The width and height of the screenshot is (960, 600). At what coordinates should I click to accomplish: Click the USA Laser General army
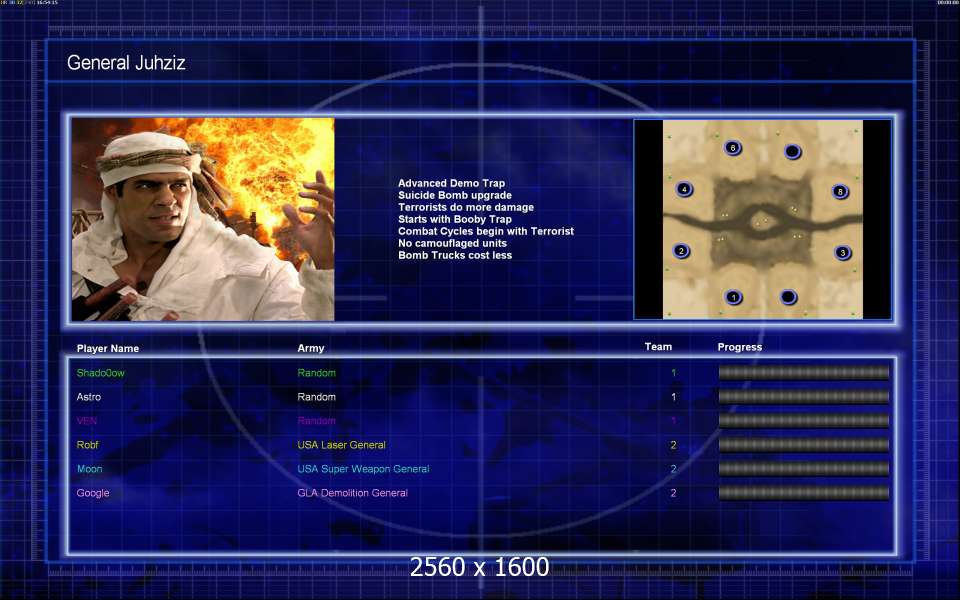pos(342,445)
